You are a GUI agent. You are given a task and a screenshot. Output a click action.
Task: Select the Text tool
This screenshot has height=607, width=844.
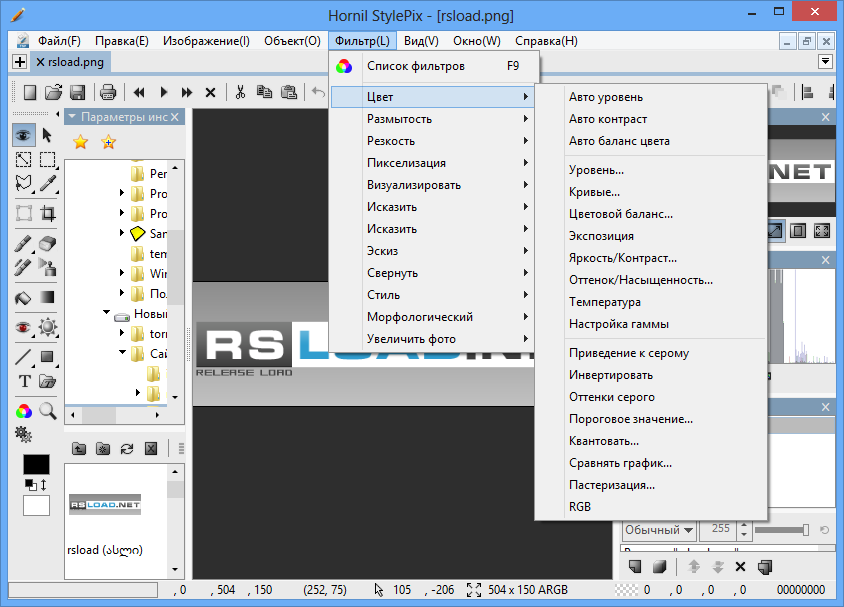24,381
